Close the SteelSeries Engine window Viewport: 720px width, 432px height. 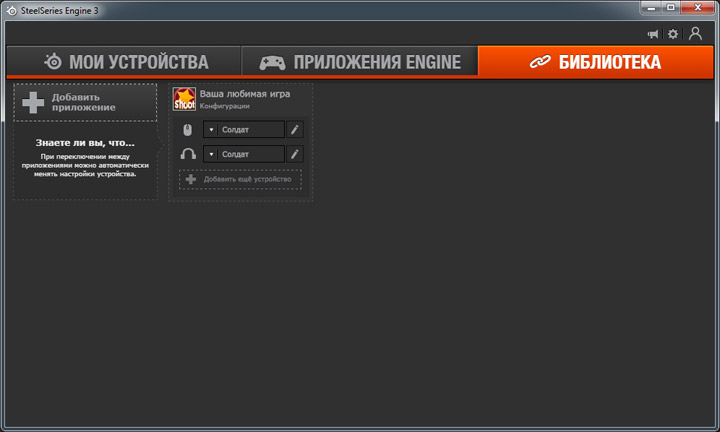[698, 8]
